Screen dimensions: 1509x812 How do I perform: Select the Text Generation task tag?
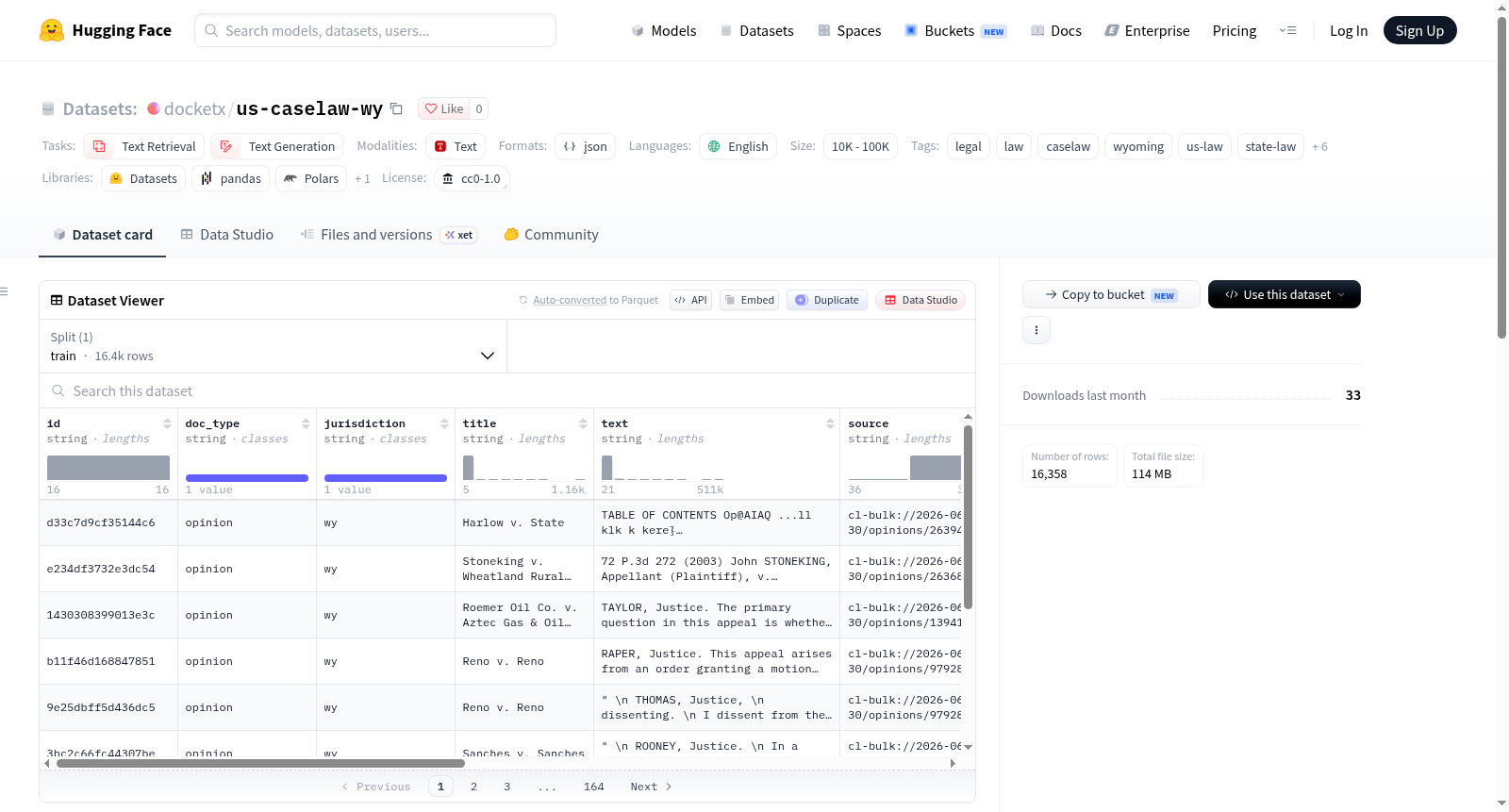(276, 146)
